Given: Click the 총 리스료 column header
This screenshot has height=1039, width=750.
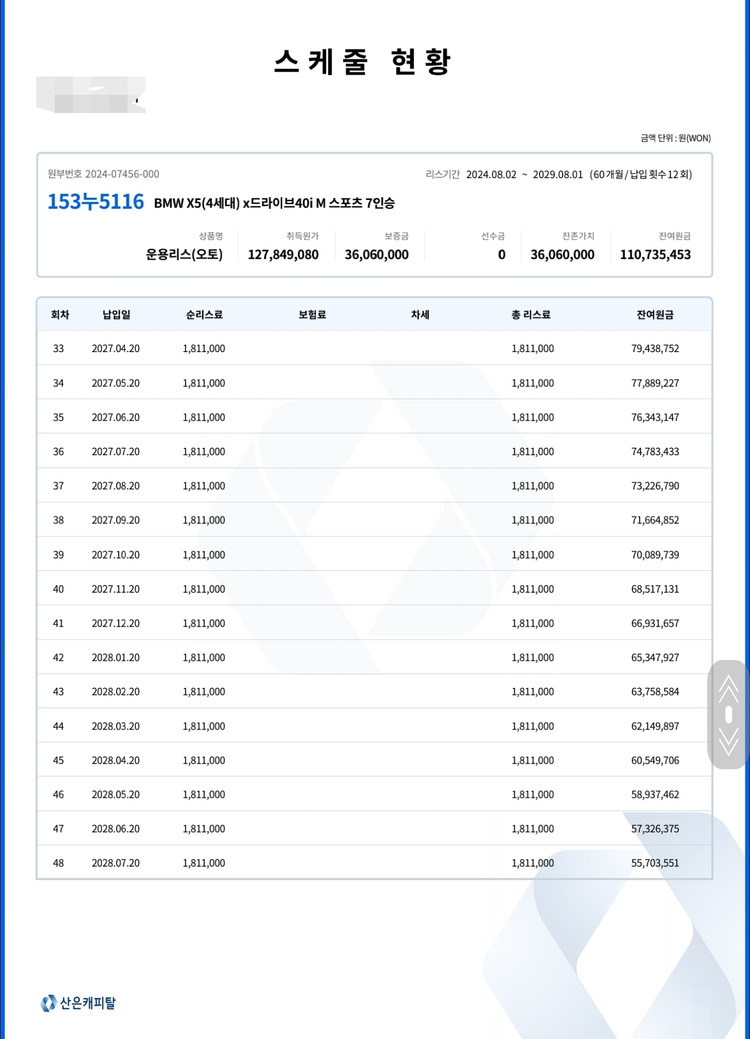Looking at the screenshot, I should 531,315.
